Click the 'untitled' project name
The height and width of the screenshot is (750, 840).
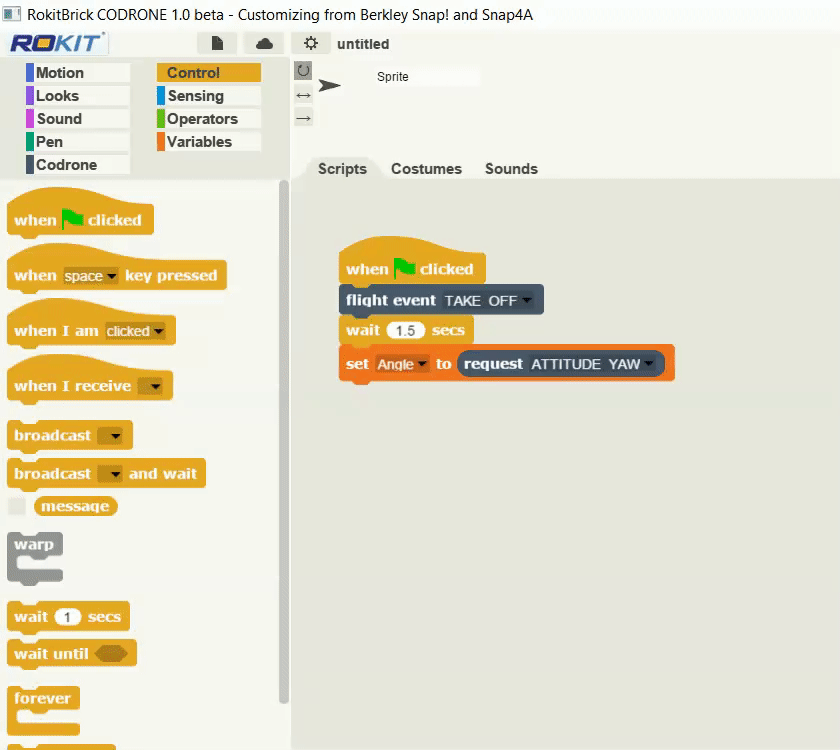tap(363, 44)
